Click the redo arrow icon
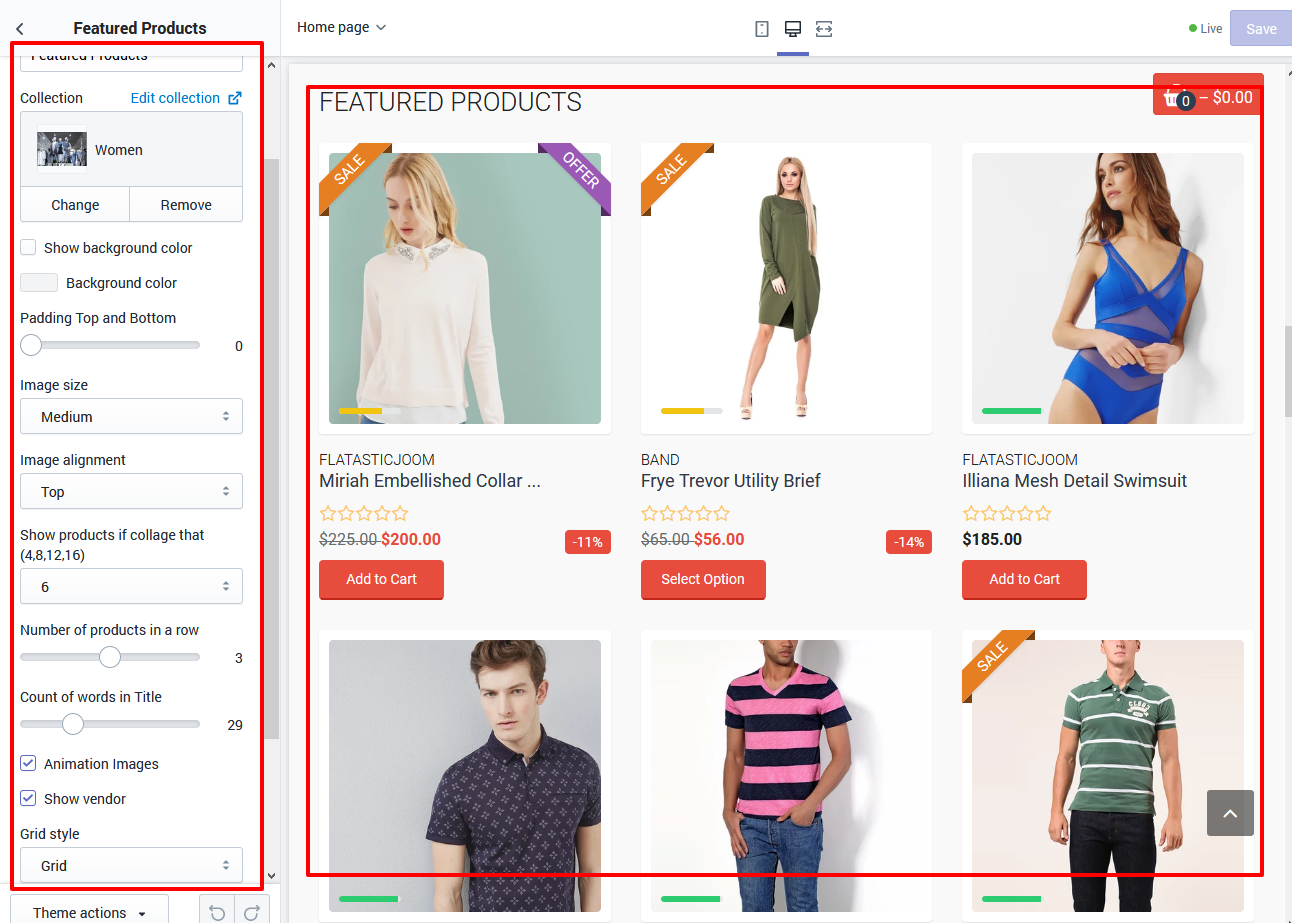1292x923 pixels. point(252,912)
